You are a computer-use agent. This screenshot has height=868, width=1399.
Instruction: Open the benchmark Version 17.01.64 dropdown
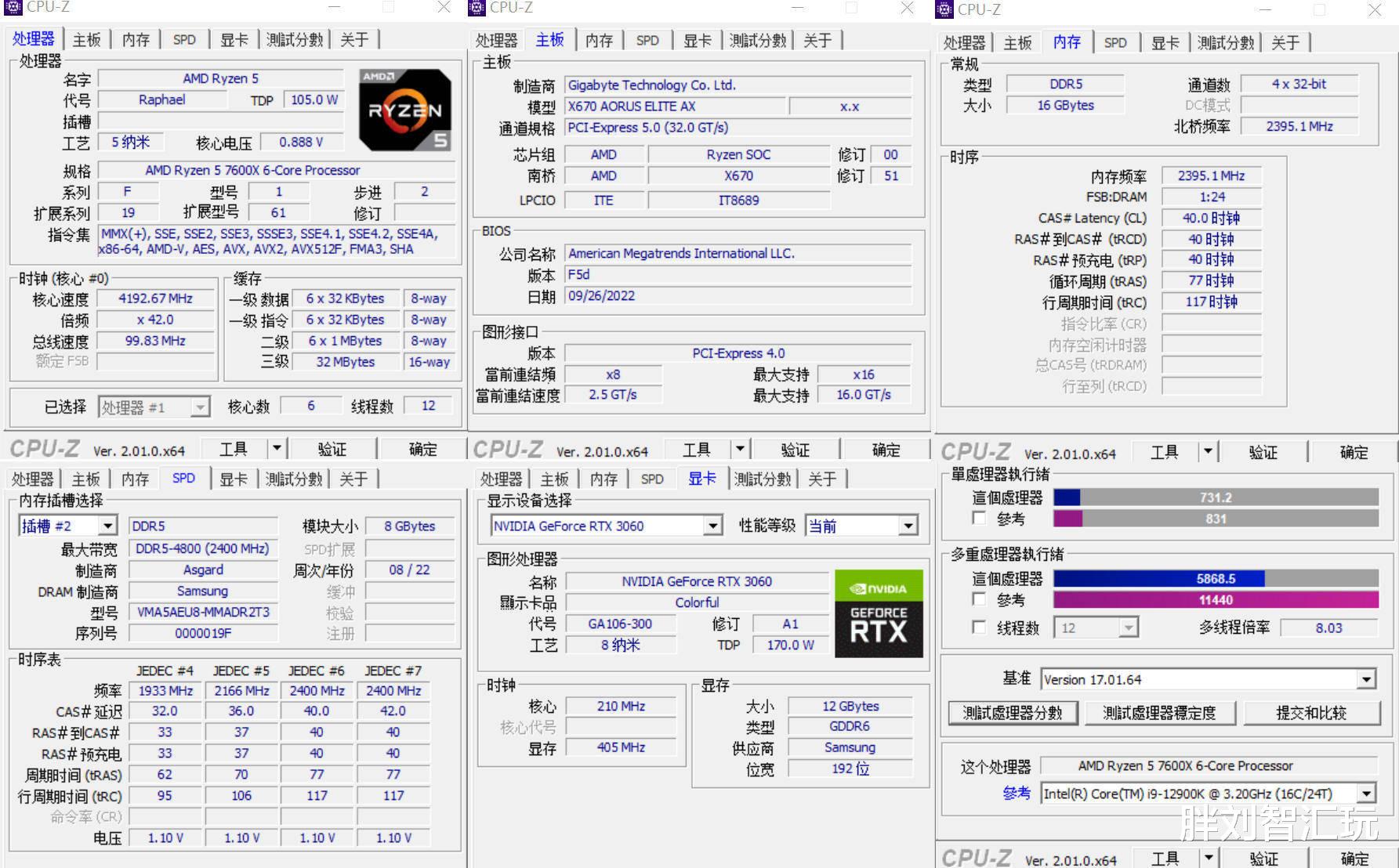tap(1367, 678)
